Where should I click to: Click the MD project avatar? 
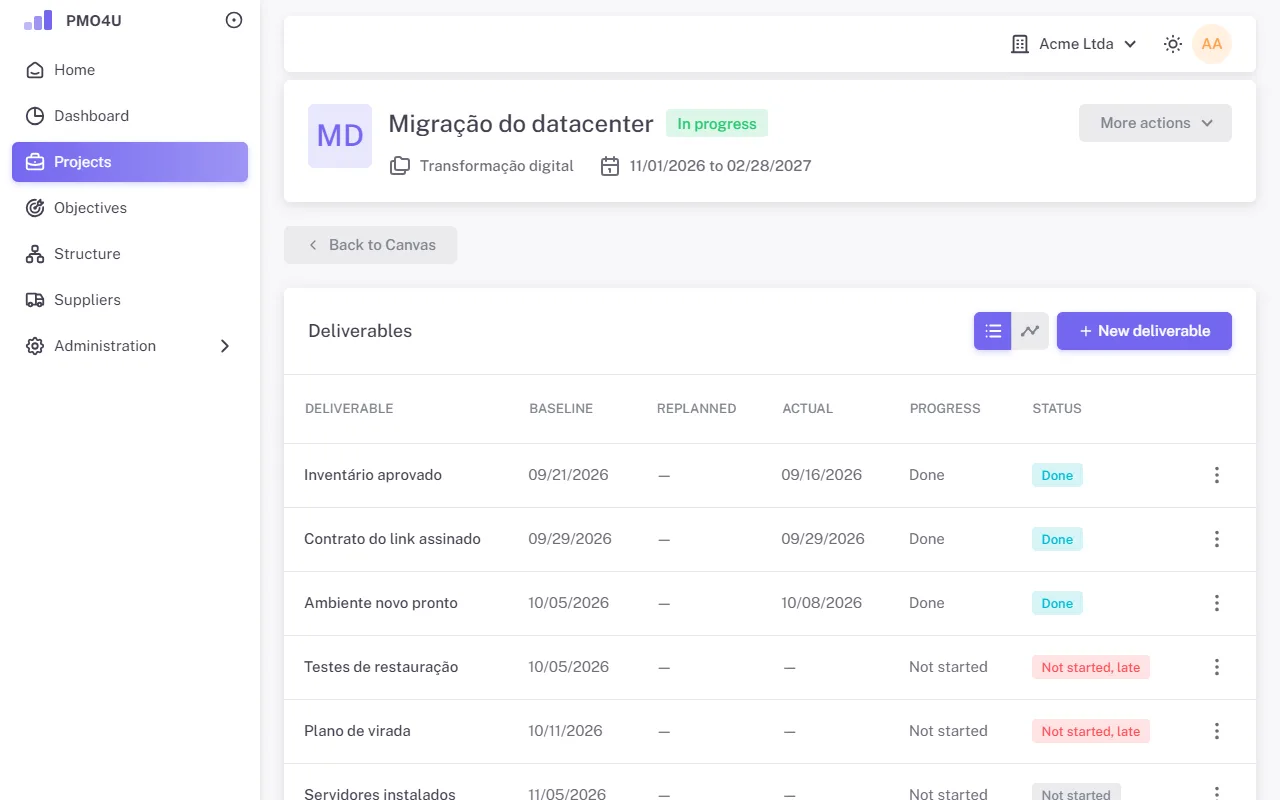[x=340, y=136]
